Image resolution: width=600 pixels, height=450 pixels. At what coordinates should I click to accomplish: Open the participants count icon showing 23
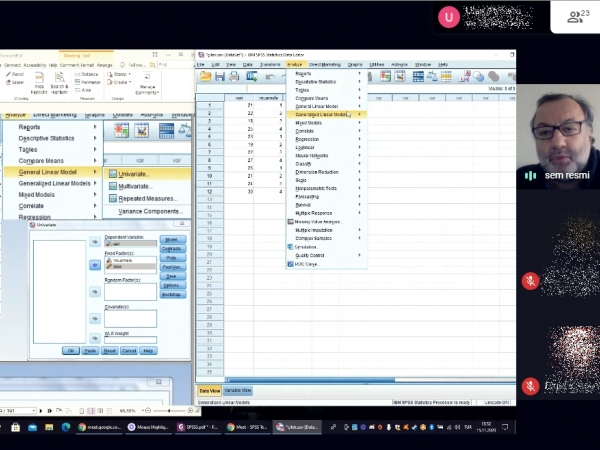[578, 16]
